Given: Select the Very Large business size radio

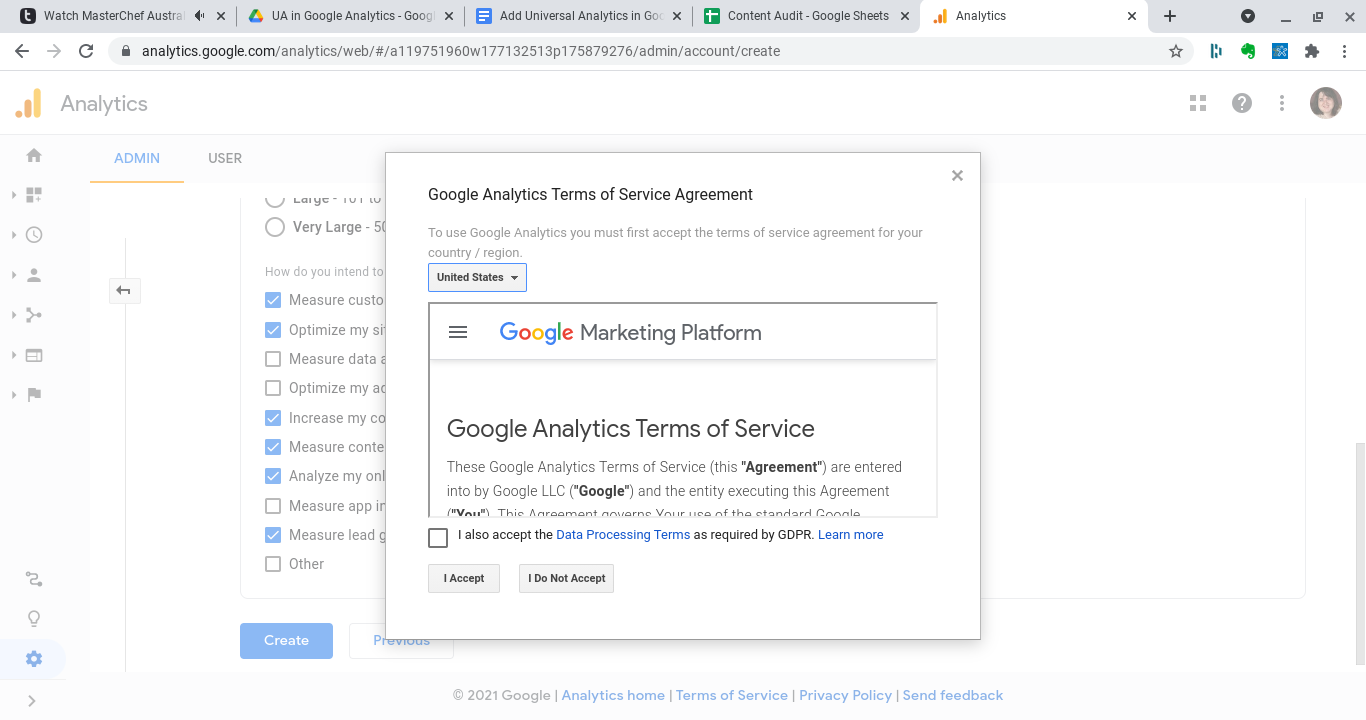Looking at the screenshot, I should click(x=275, y=227).
